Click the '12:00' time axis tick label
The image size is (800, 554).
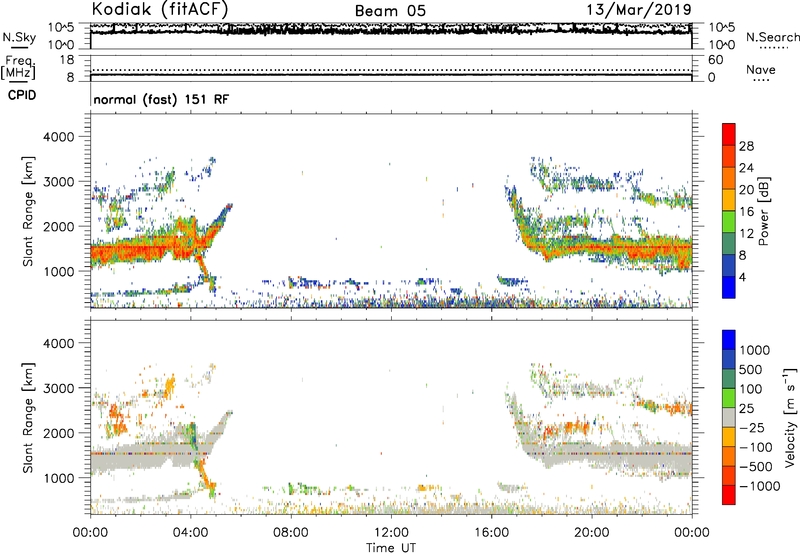pos(391,533)
